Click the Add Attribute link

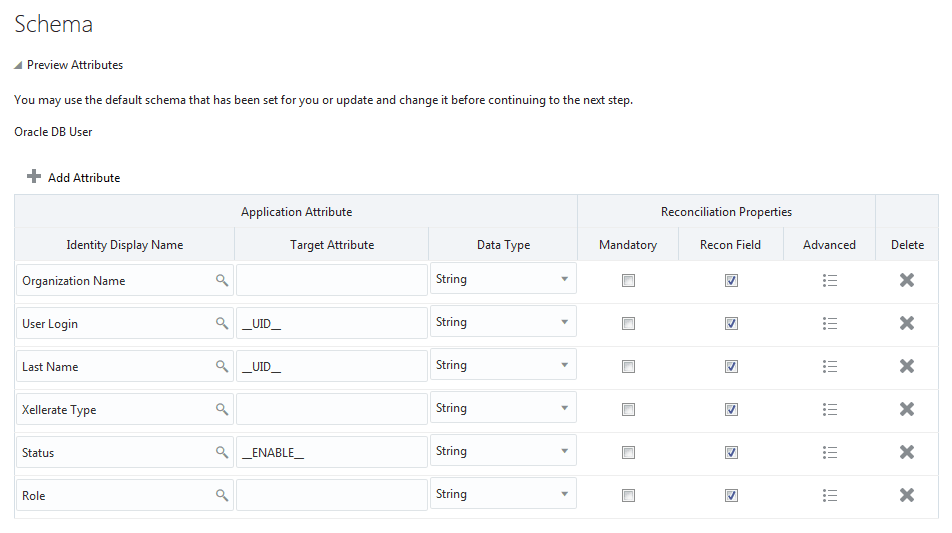coord(84,178)
